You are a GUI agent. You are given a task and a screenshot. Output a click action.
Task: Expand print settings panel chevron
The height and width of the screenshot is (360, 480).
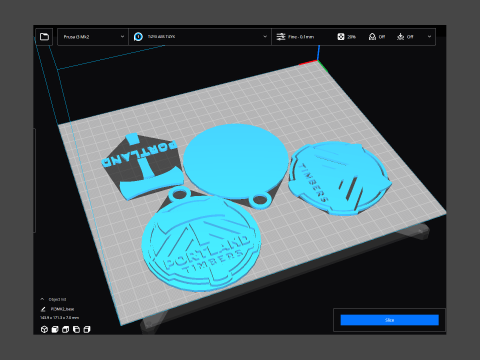click(429, 37)
